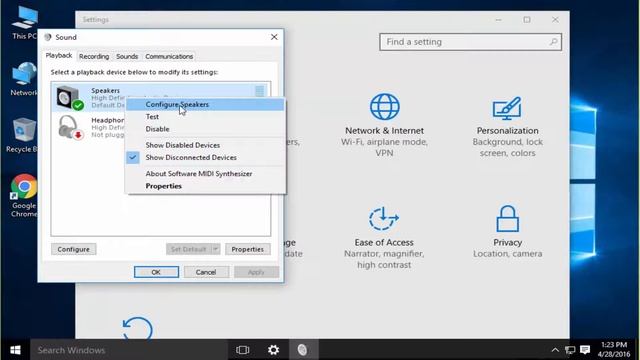Click the Windows Start button
The width and height of the screenshot is (640, 360).
[x=15, y=350]
